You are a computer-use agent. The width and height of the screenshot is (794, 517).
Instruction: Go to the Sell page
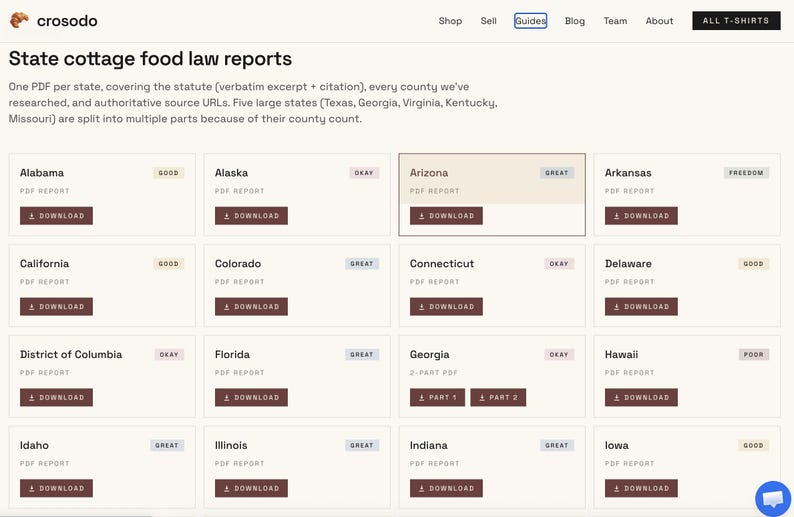488,21
